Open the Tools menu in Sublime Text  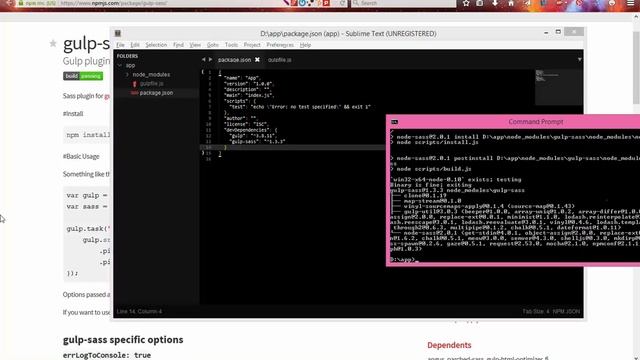point(231,45)
